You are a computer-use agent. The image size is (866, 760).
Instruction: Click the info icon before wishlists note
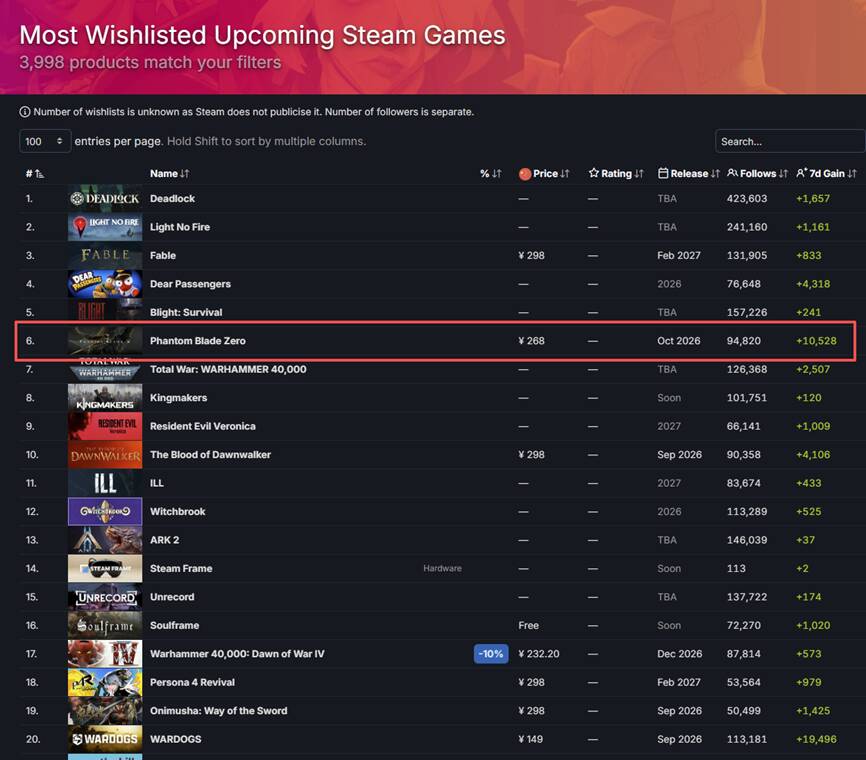pos(25,112)
